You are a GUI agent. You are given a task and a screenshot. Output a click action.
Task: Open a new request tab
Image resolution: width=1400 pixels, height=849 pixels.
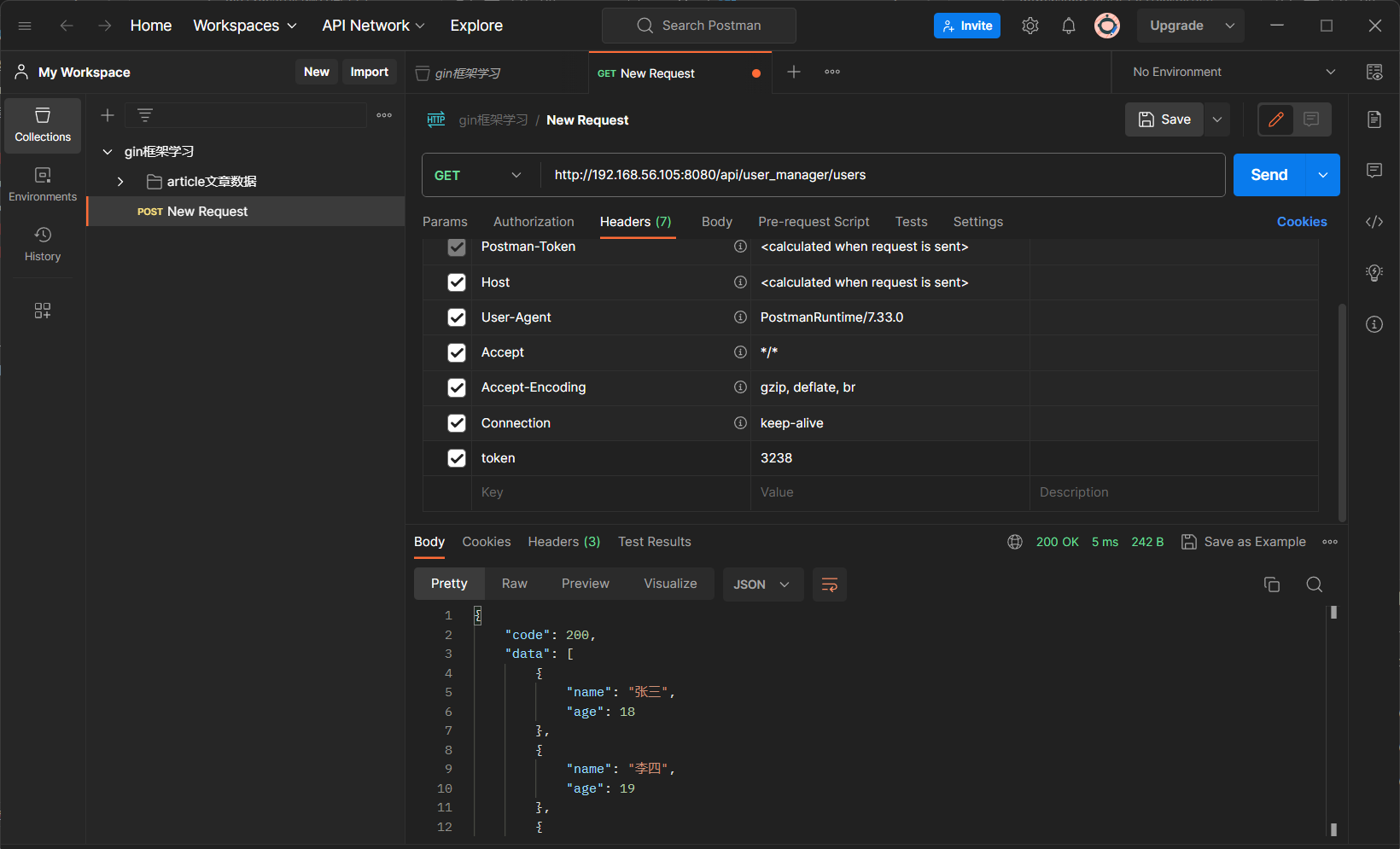[x=794, y=73]
